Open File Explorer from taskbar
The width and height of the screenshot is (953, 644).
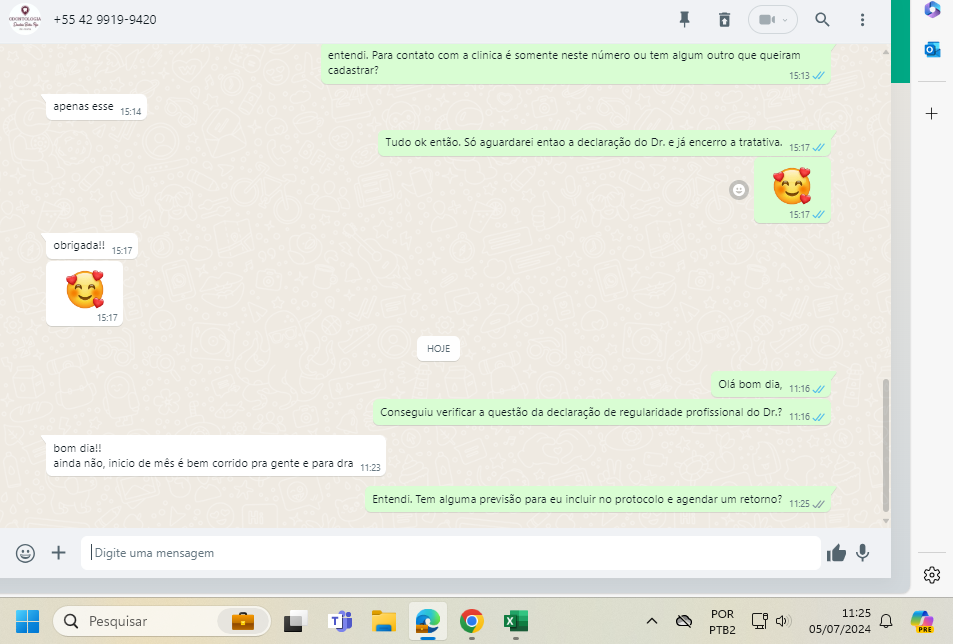pyautogui.click(x=384, y=621)
